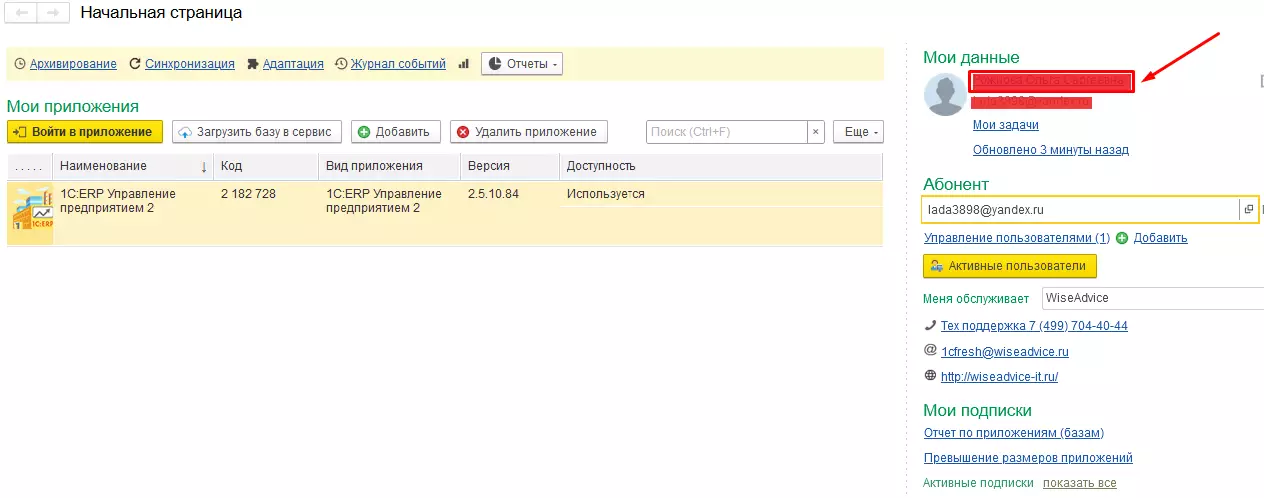The width and height of the screenshot is (1264, 498).
Task: Go back with the left arrow button
Action: coord(21,14)
